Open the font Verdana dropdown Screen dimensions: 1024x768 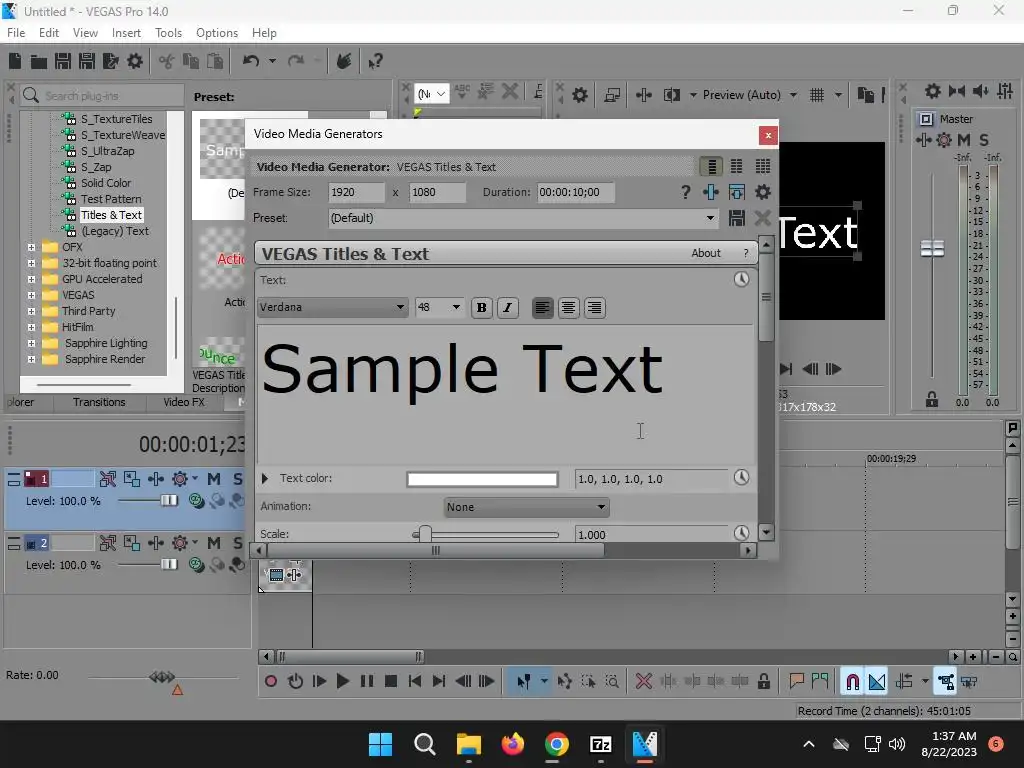click(332, 307)
